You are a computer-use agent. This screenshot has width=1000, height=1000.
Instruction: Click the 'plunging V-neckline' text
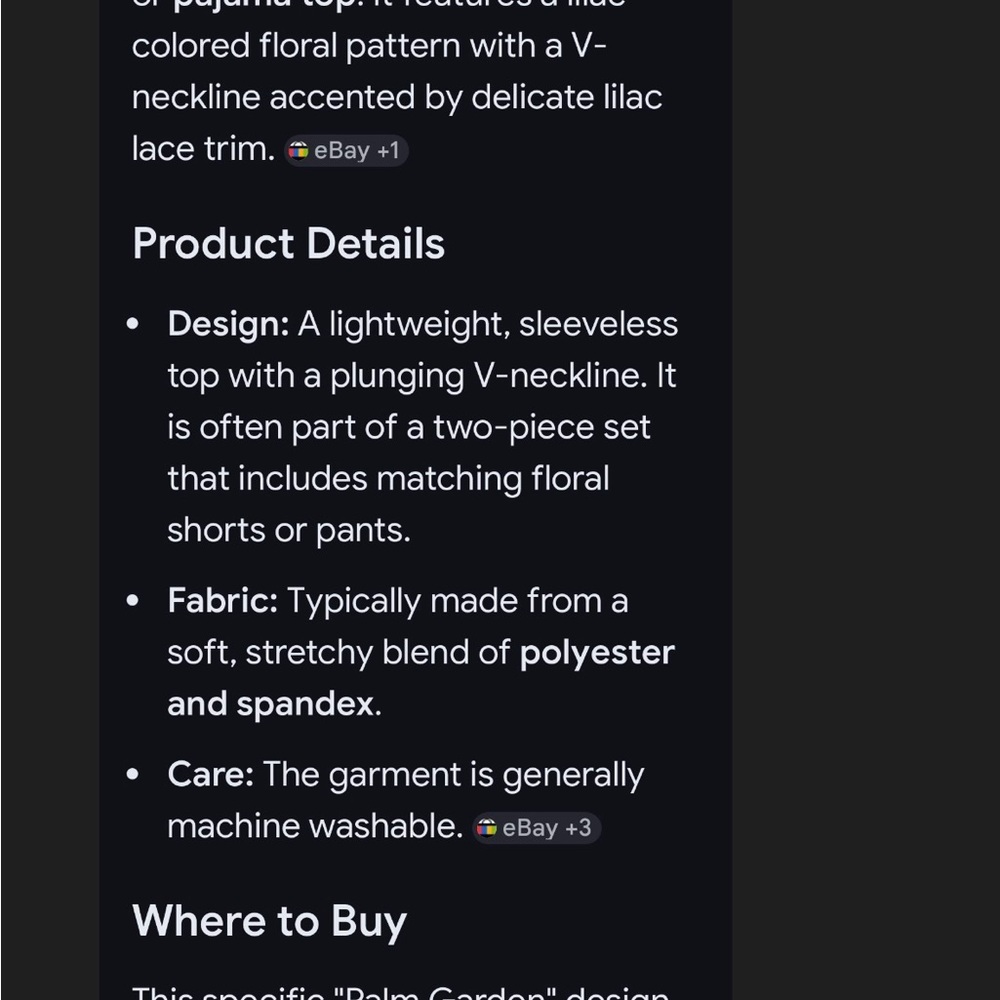485,376
